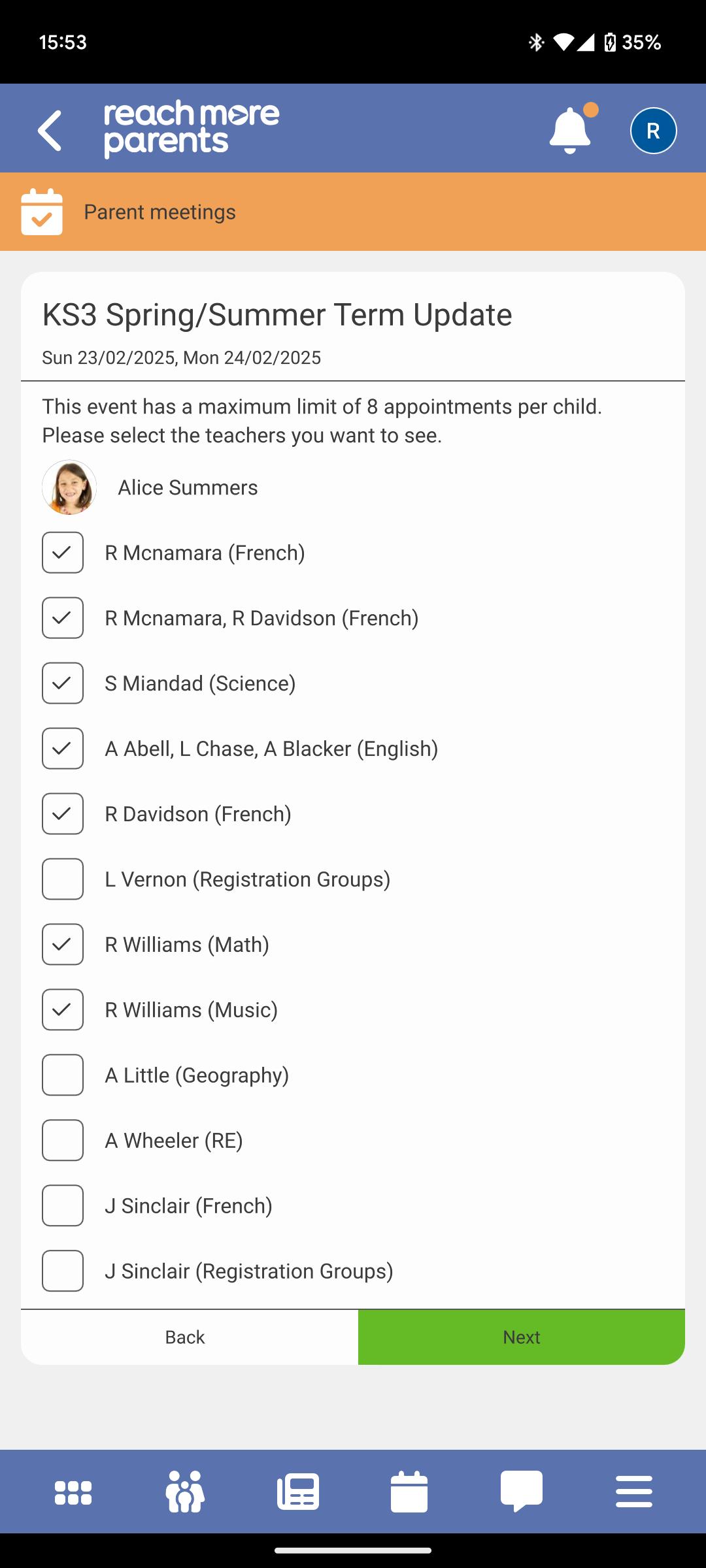Open the R profile avatar
Screen dimensions: 706x1568
pos(653,131)
